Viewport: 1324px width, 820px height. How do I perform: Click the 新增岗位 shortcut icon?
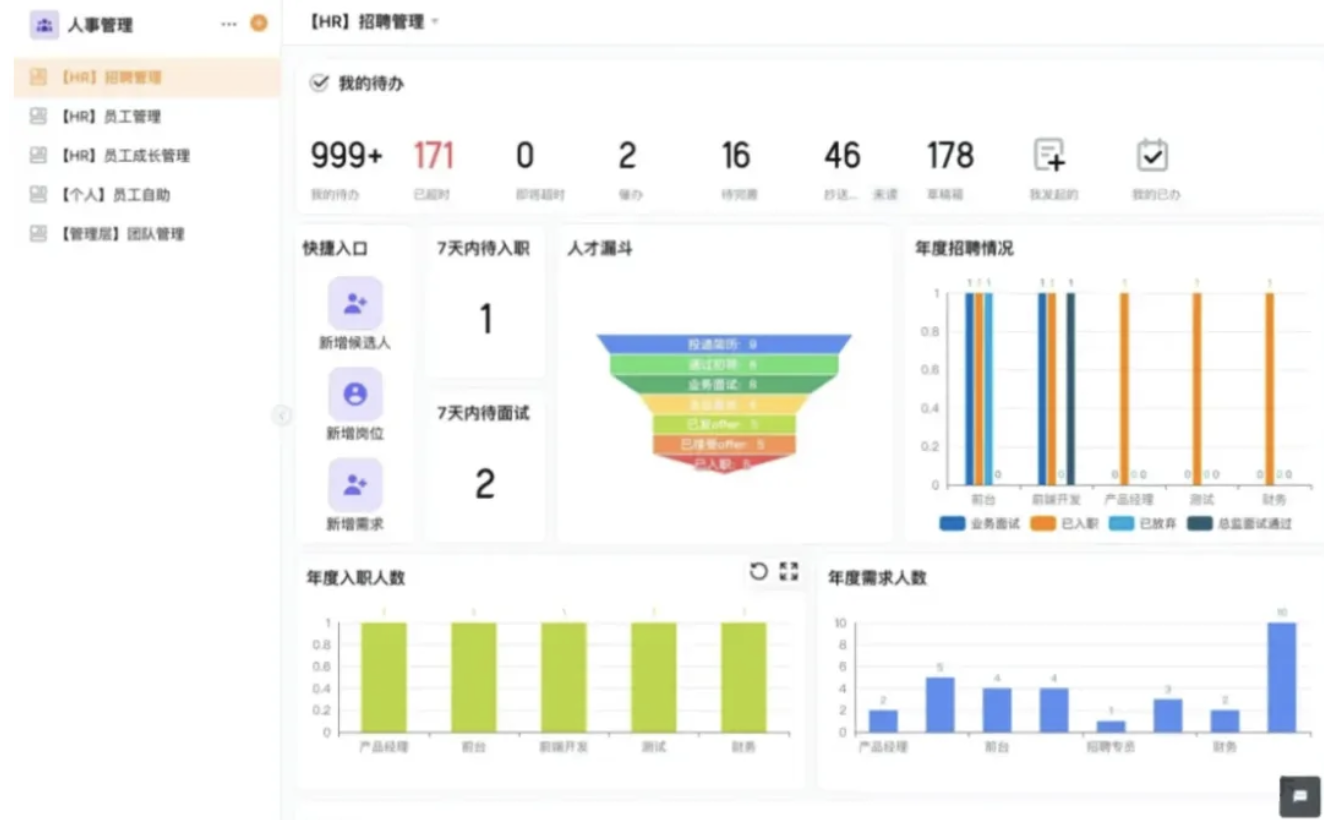coord(355,395)
